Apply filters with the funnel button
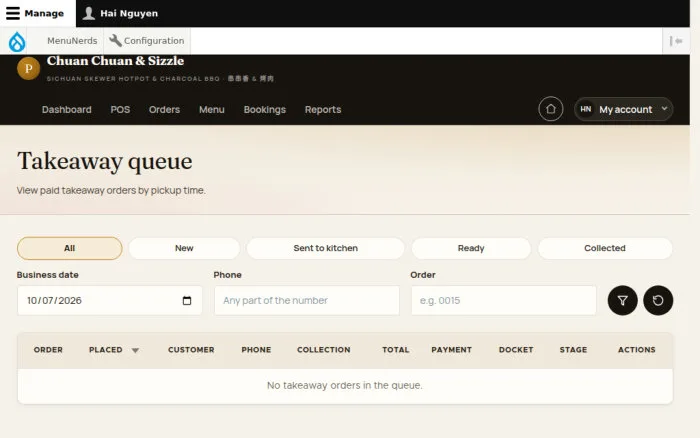The image size is (700, 438). [622, 300]
